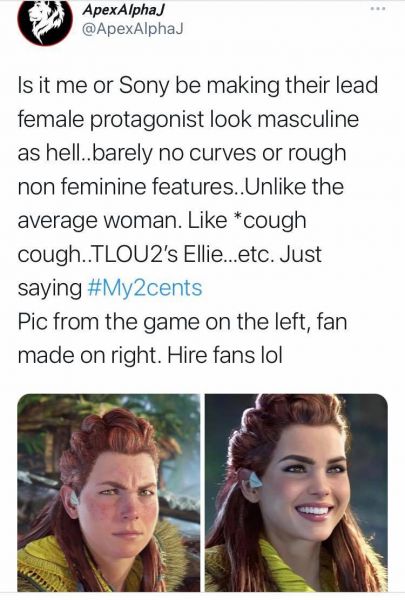The height and width of the screenshot is (600, 405).
Task: Open the three-dot more options menu
Action: (377, 9)
